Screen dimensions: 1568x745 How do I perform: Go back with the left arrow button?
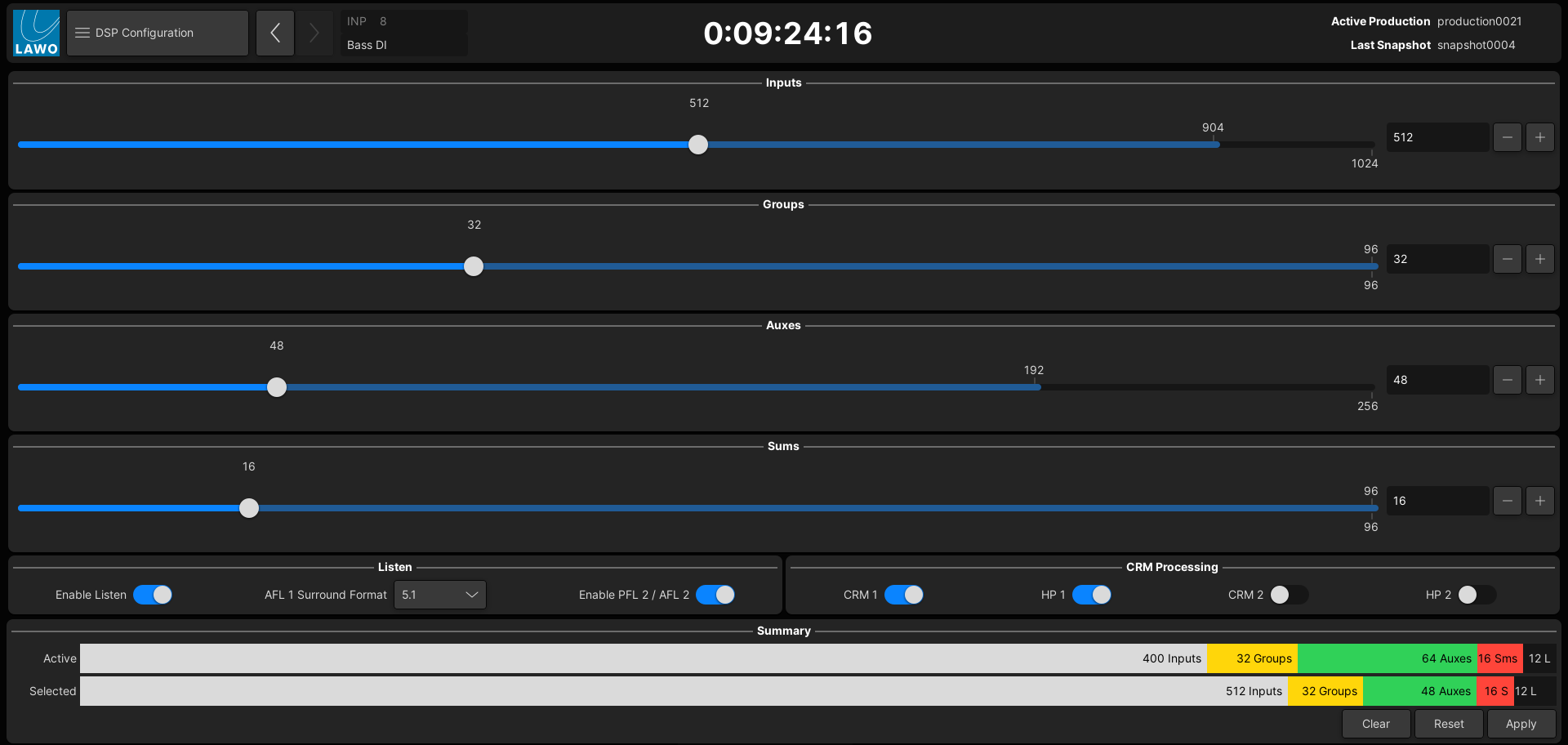275,33
